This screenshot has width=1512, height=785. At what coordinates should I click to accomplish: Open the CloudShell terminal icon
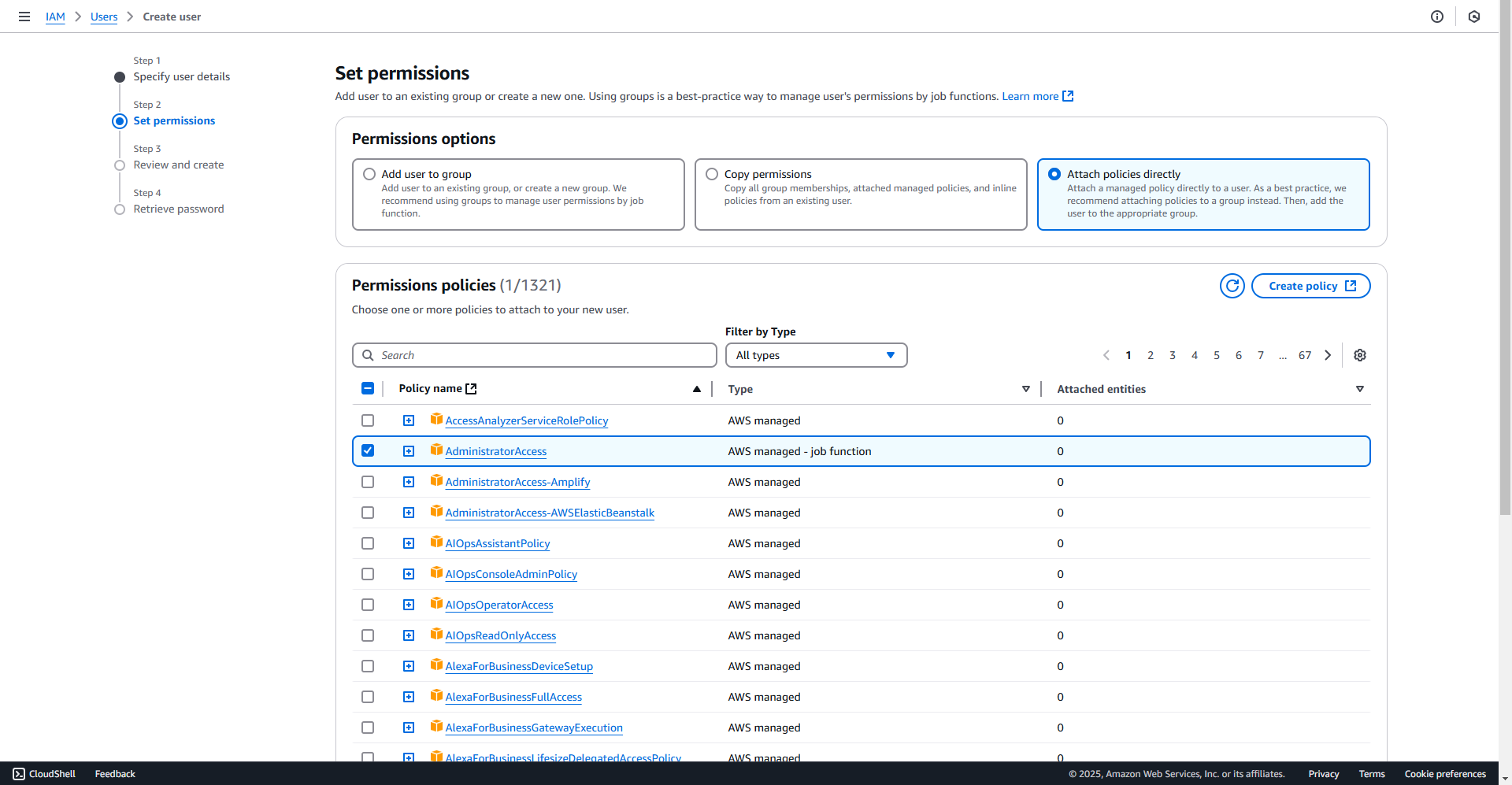[19, 774]
